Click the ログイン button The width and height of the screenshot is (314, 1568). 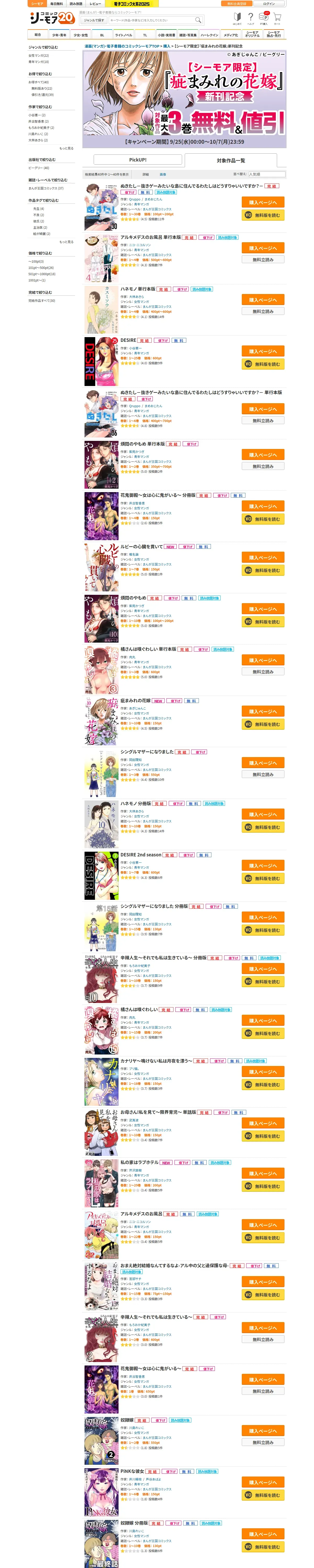pos(269,4)
